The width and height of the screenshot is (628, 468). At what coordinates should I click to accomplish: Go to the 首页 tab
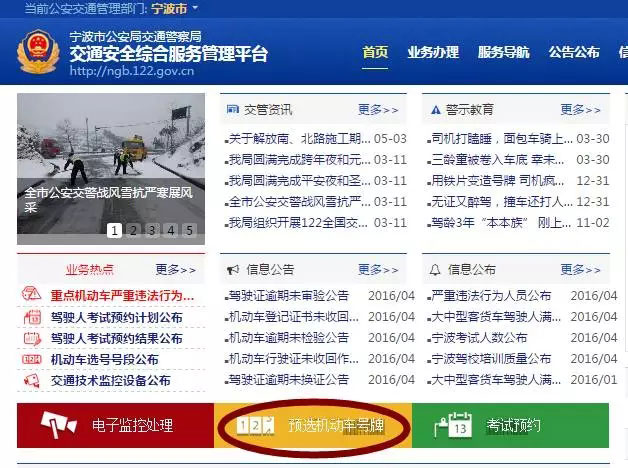click(x=375, y=52)
